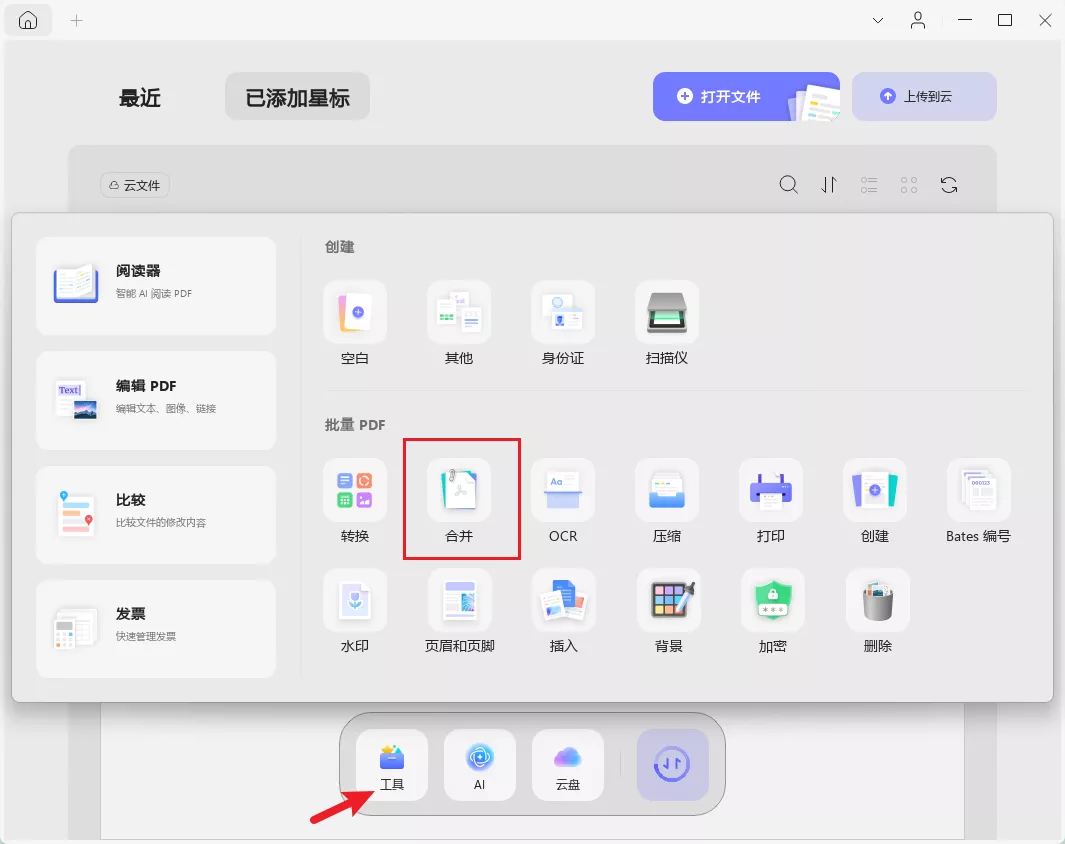Toggle the 云文件 filter chip
This screenshot has width=1065, height=844.
tap(134, 185)
